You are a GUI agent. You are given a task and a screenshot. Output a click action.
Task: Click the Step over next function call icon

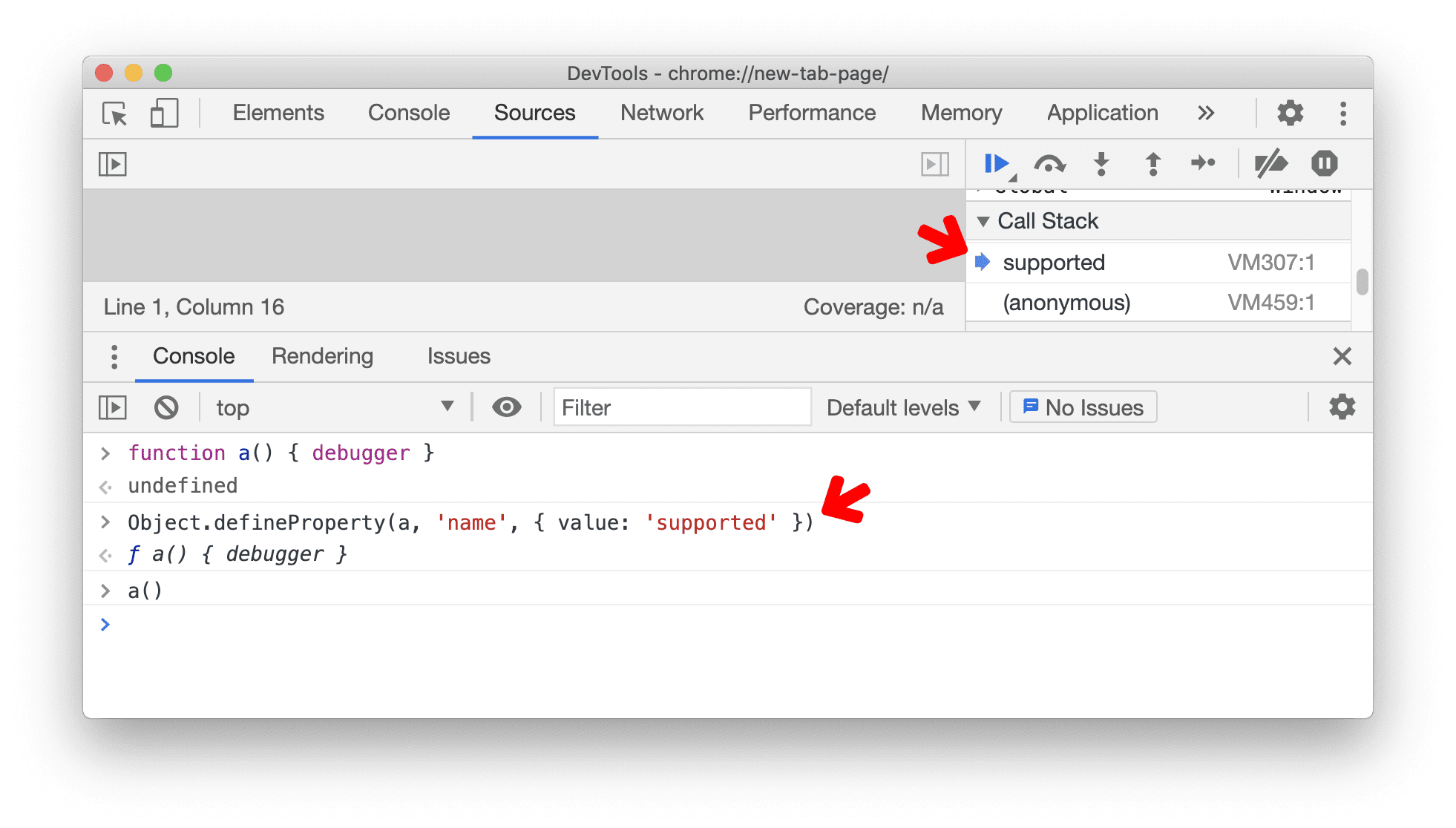pyautogui.click(x=1047, y=163)
